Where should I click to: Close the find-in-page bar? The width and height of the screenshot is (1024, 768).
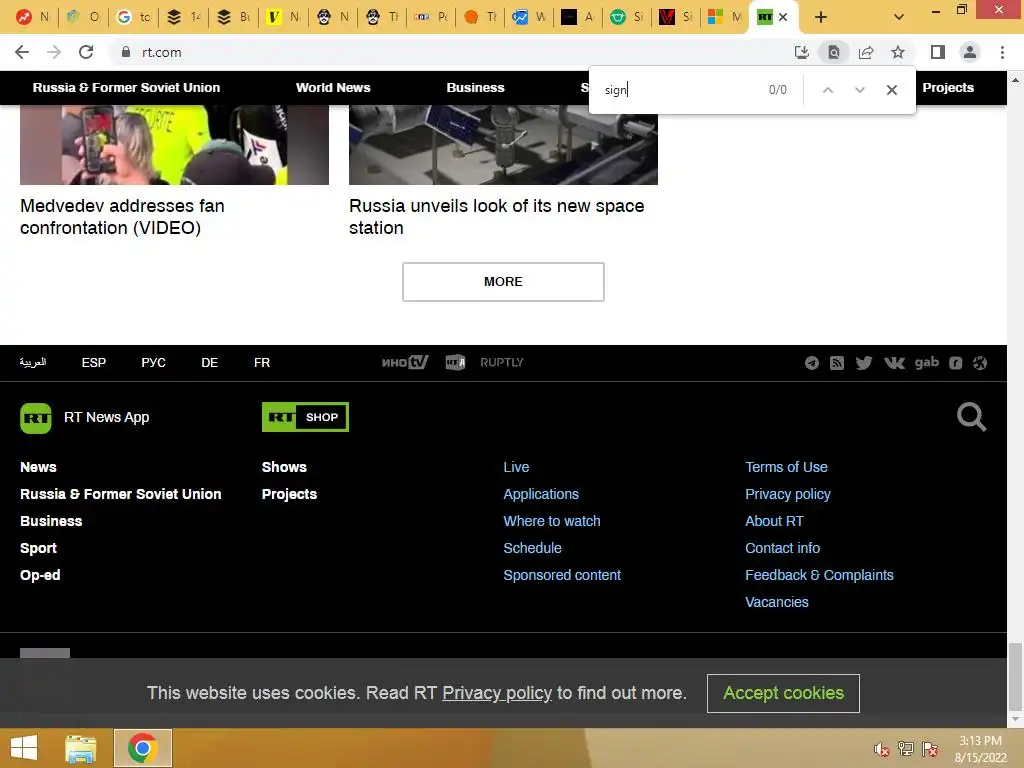891,90
